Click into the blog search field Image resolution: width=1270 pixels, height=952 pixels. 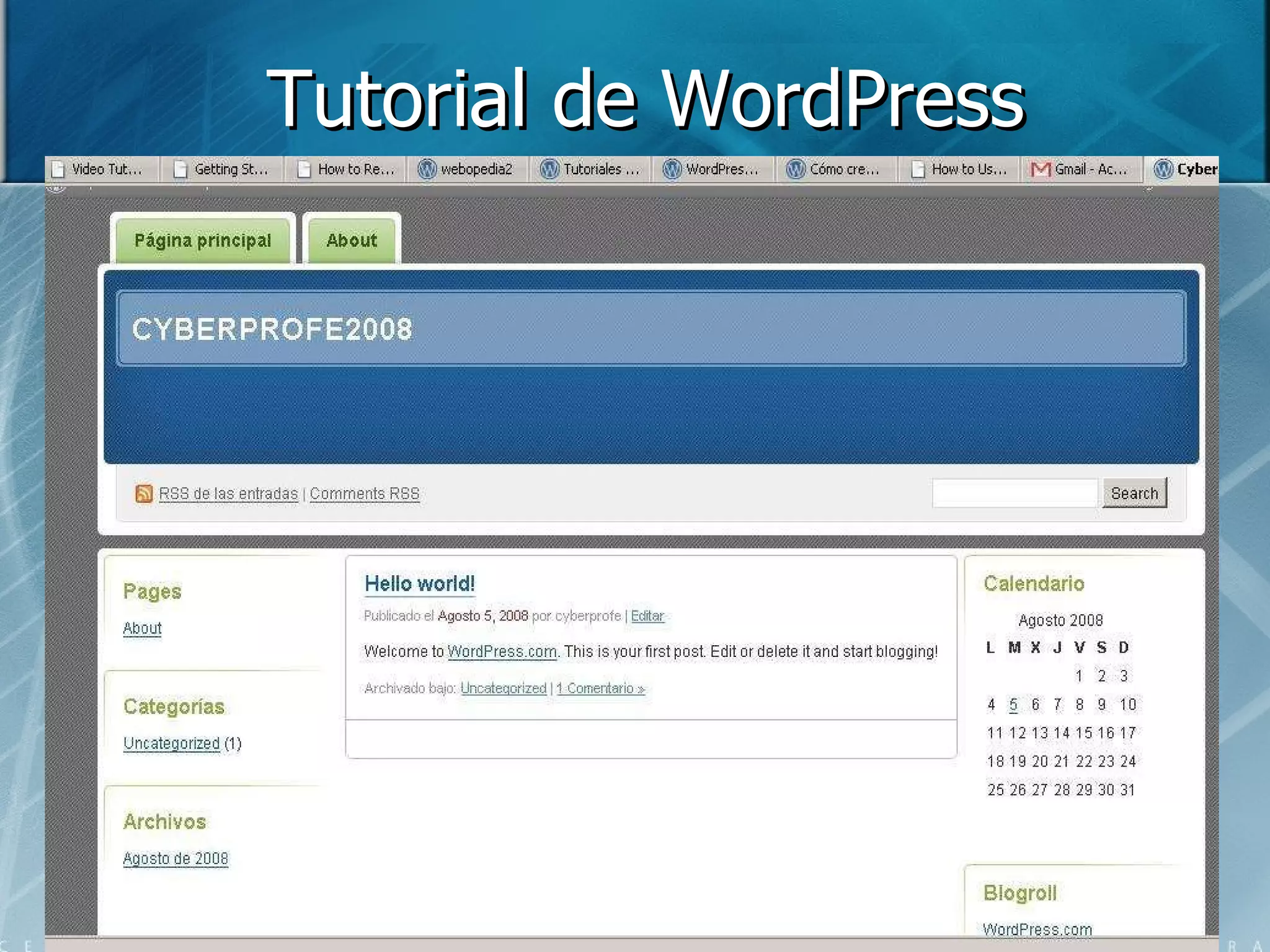[x=1015, y=493]
